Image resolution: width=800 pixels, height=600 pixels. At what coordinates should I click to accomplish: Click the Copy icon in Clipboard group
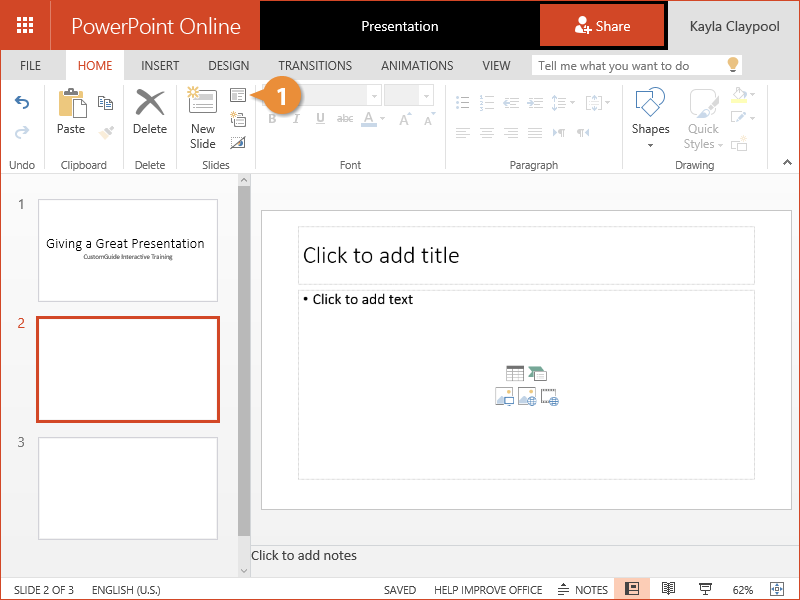click(x=105, y=103)
